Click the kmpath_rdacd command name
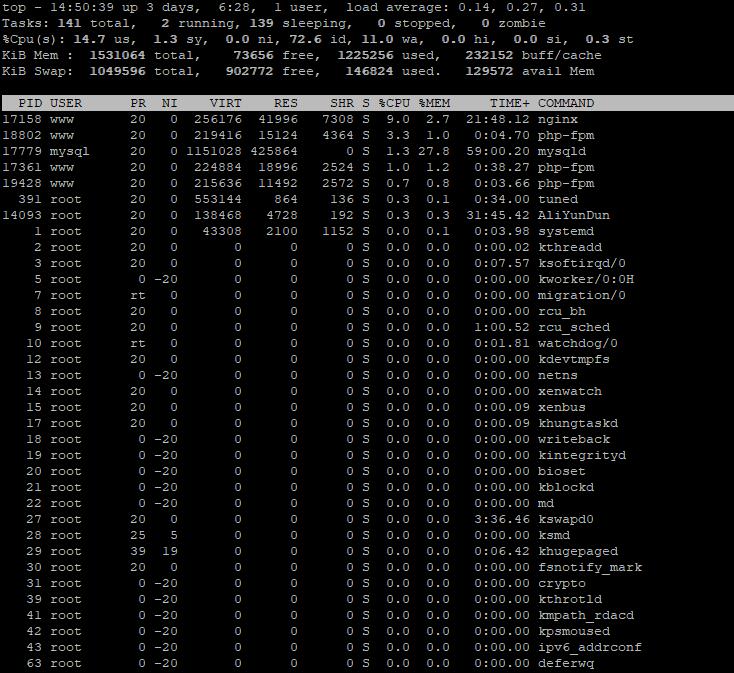This screenshot has width=734, height=673. point(586,615)
